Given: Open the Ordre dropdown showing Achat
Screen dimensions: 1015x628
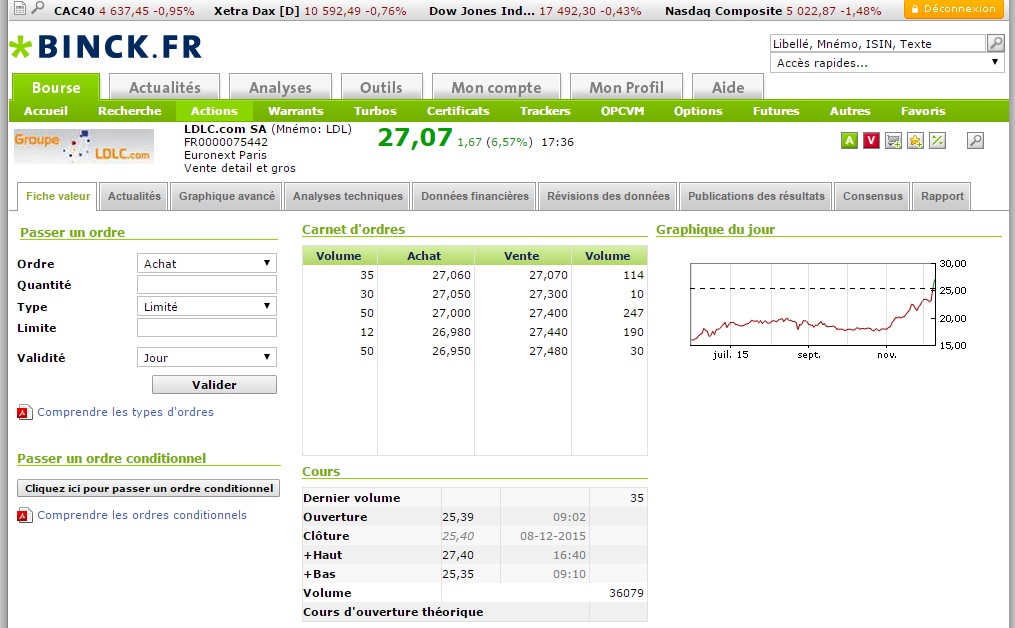Looking at the screenshot, I should pyautogui.click(x=206, y=263).
